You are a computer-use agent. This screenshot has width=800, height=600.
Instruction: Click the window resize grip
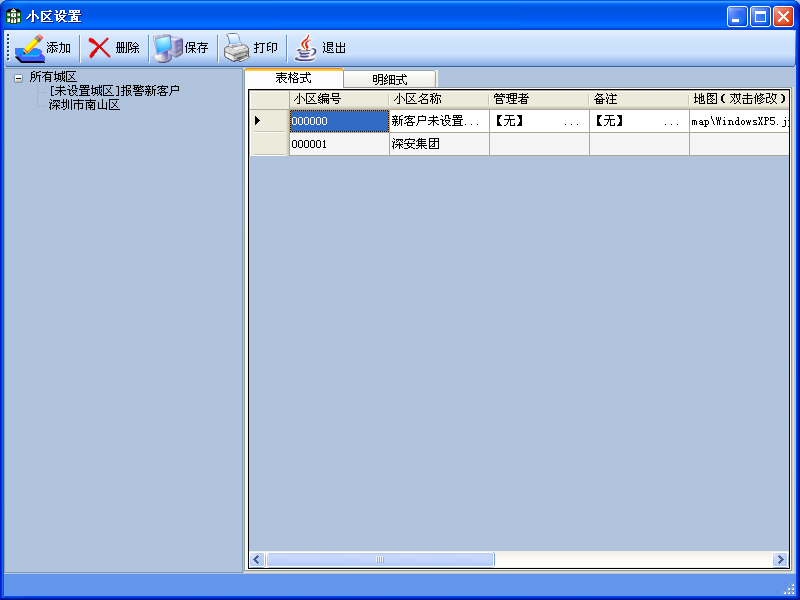789,589
